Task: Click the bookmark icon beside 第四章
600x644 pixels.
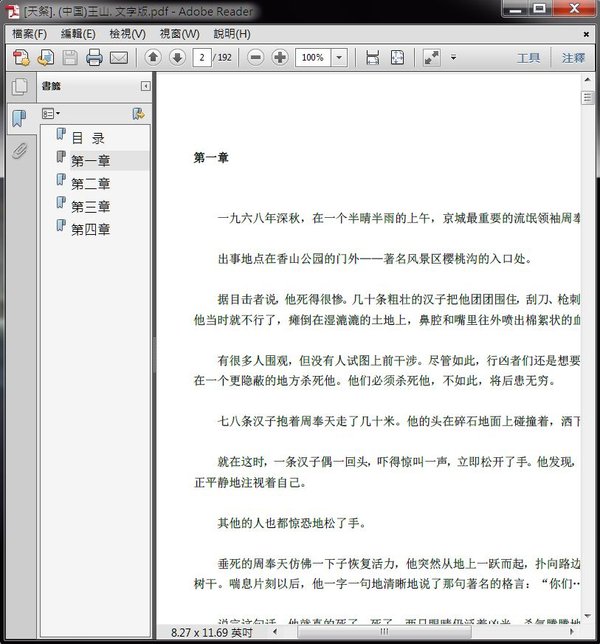Action: coord(61,225)
